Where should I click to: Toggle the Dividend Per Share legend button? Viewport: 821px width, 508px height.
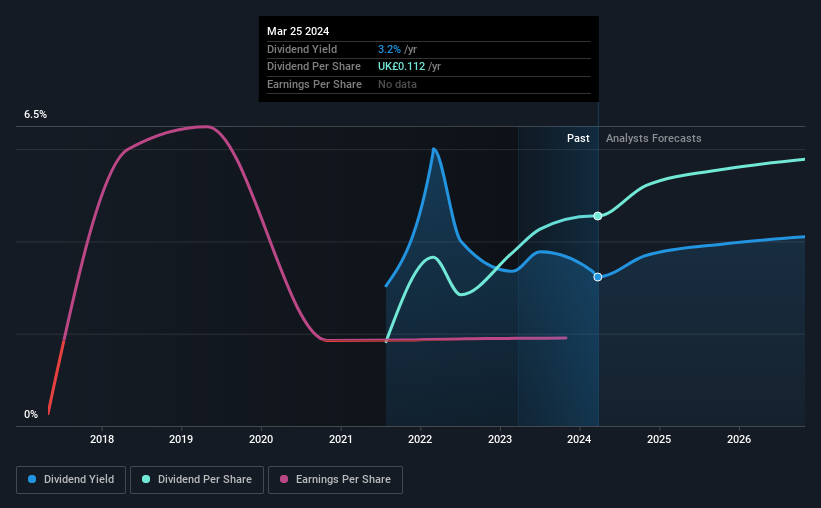click(x=197, y=480)
